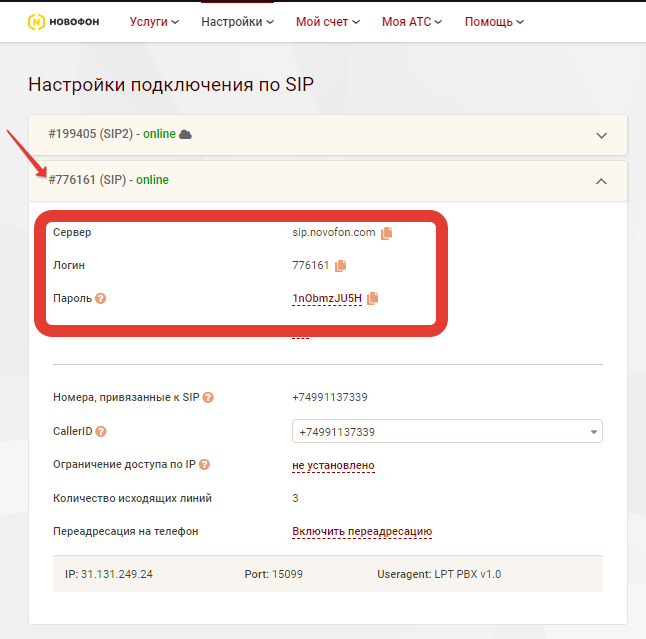
Task: Click the login value 776161
Action: [x=311, y=265]
